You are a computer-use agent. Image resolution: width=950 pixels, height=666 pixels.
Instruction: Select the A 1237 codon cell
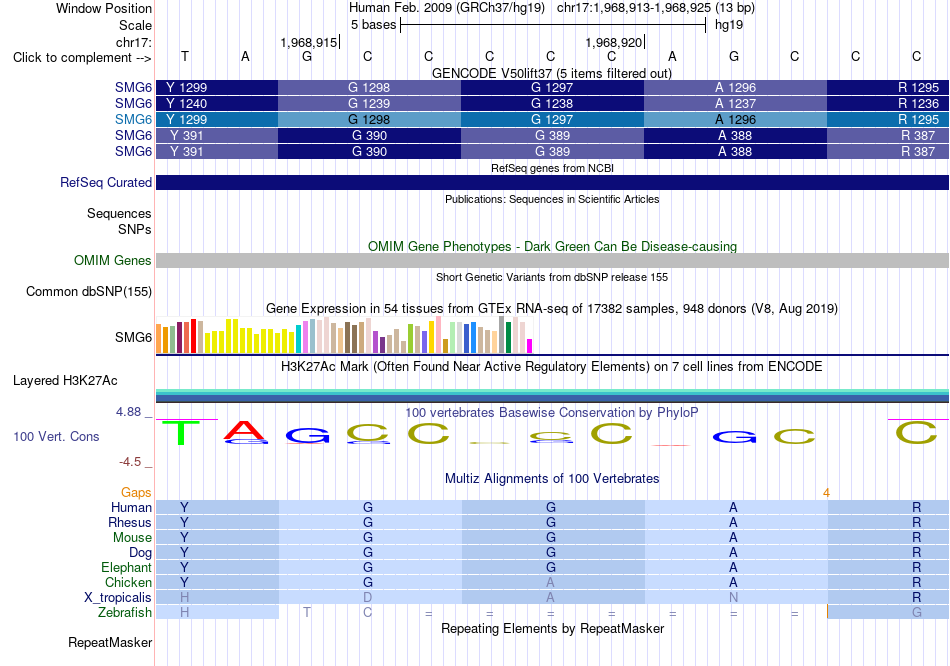pos(736,104)
